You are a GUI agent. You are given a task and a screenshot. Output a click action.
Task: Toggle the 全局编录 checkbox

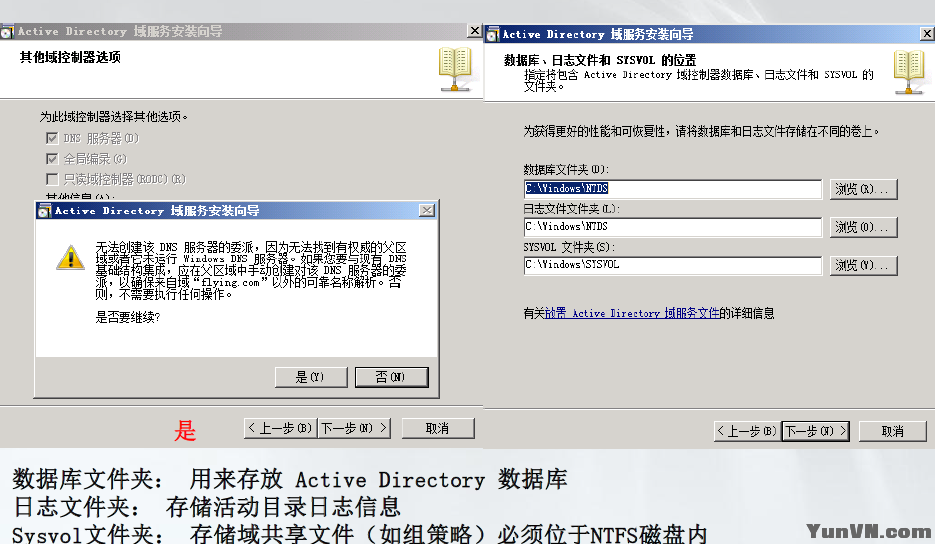coord(52,159)
